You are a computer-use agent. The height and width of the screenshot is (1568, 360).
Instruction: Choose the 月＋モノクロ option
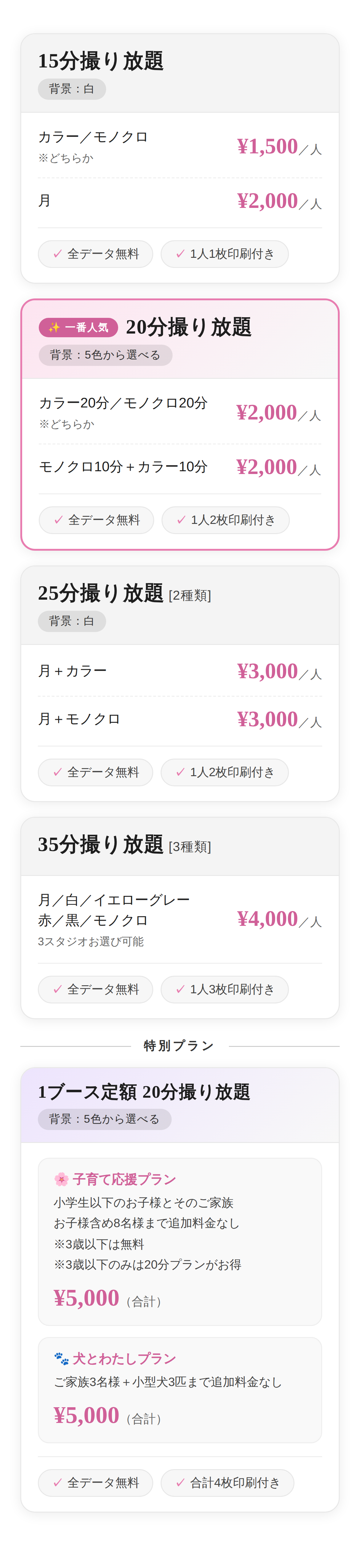[x=79, y=719]
